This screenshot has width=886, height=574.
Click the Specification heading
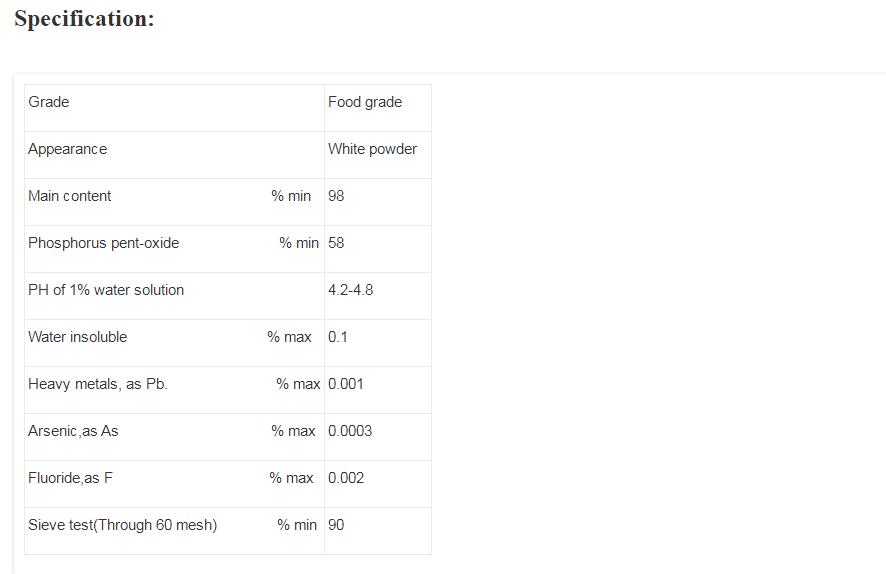tap(84, 19)
